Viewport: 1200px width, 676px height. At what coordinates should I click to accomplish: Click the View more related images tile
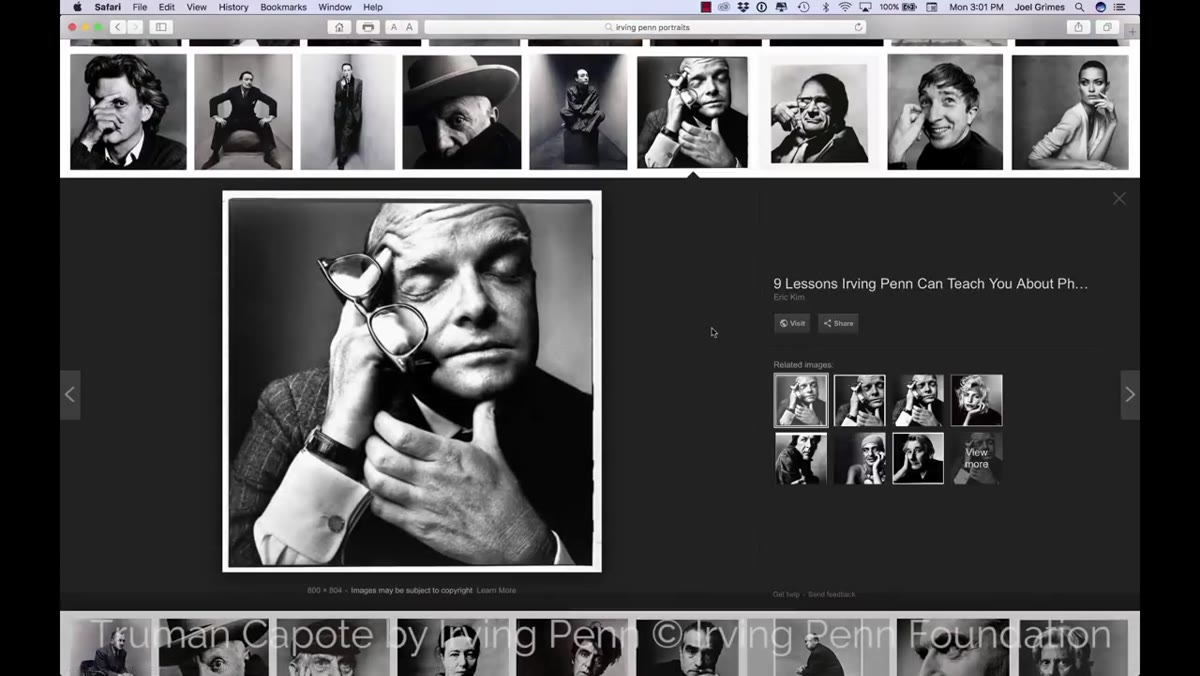click(977, 458)
